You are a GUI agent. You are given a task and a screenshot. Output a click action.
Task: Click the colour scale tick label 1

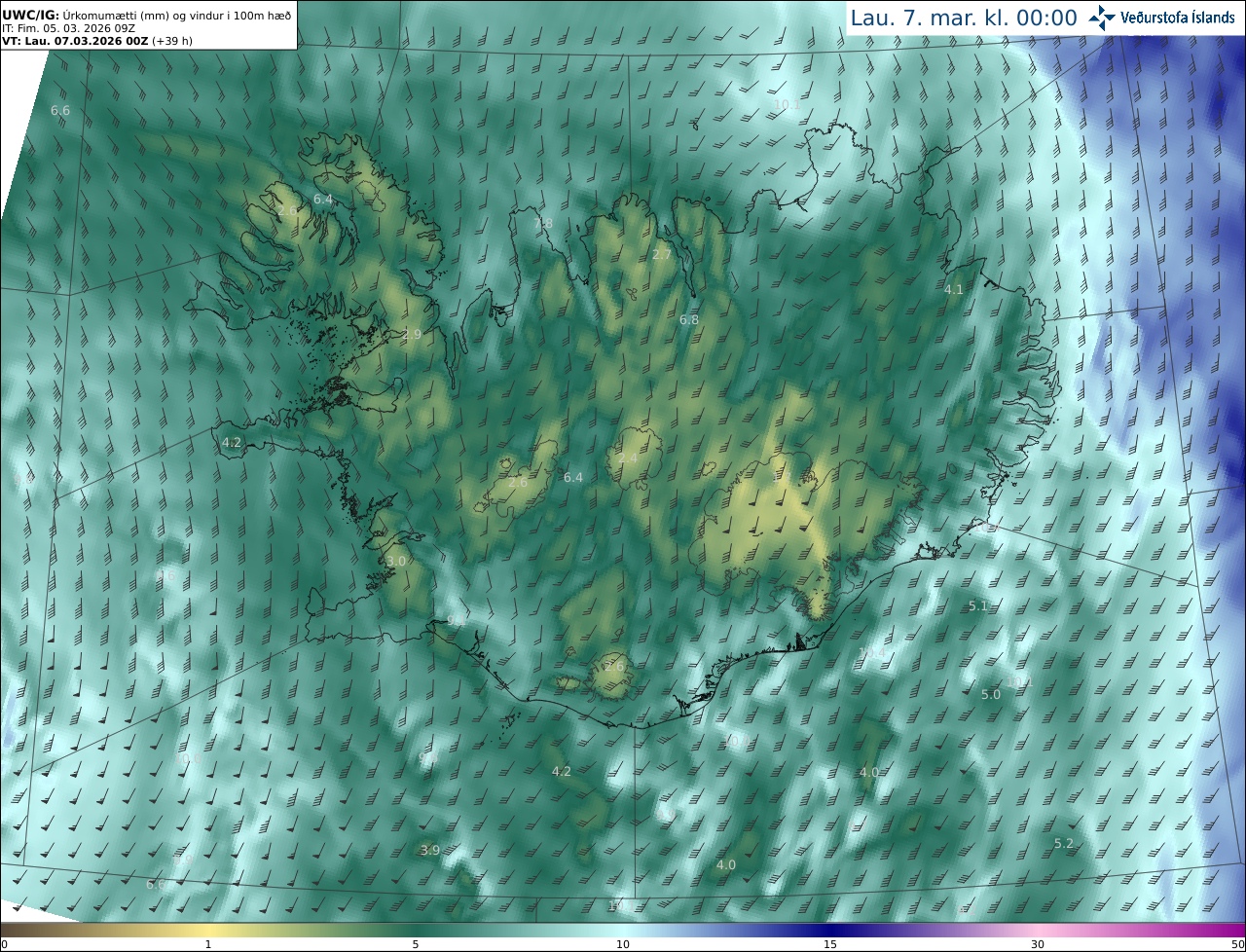click(208, 945)
